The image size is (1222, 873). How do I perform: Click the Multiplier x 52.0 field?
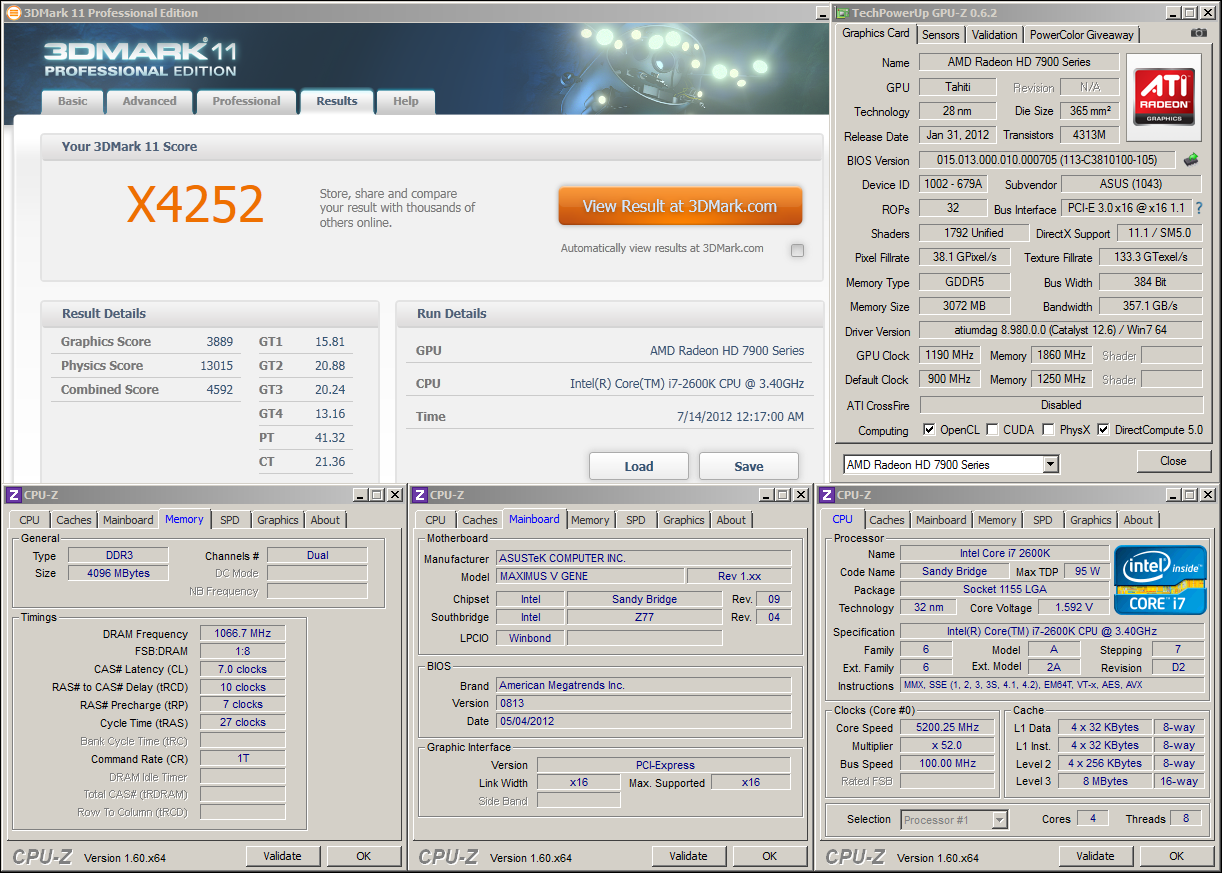947,746
